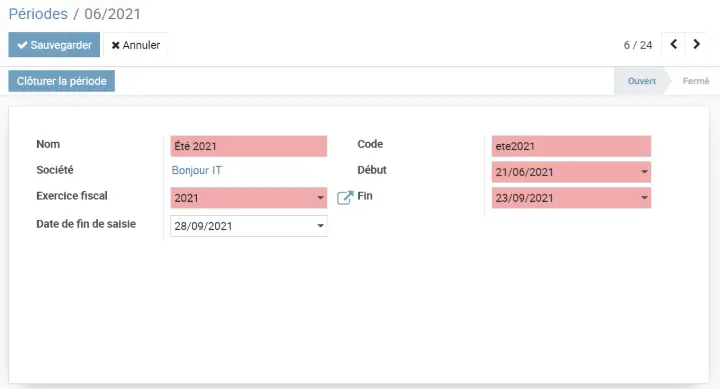720x389 pixels.
Task: Open the Début date picker arrow
Action: tap(644, 172)
